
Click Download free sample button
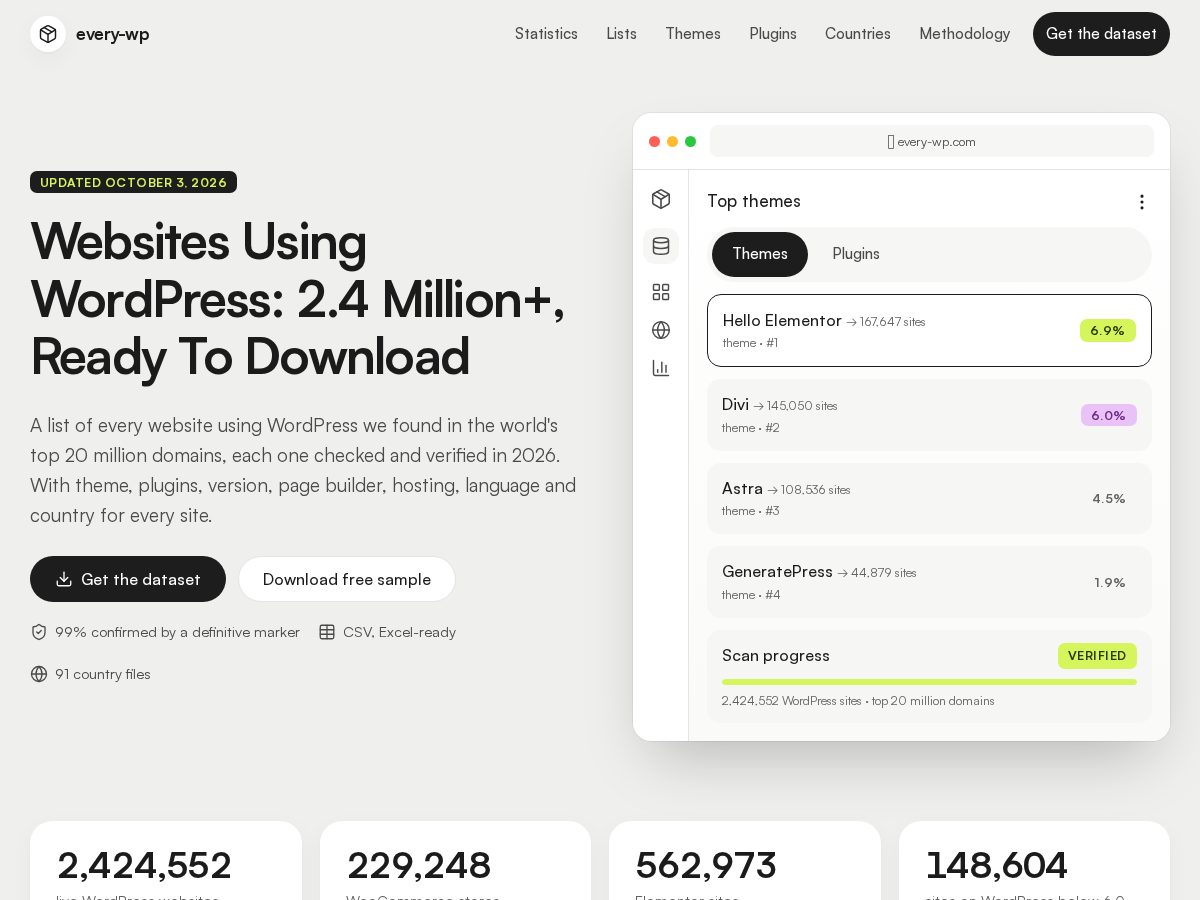[x=347, y=579]
